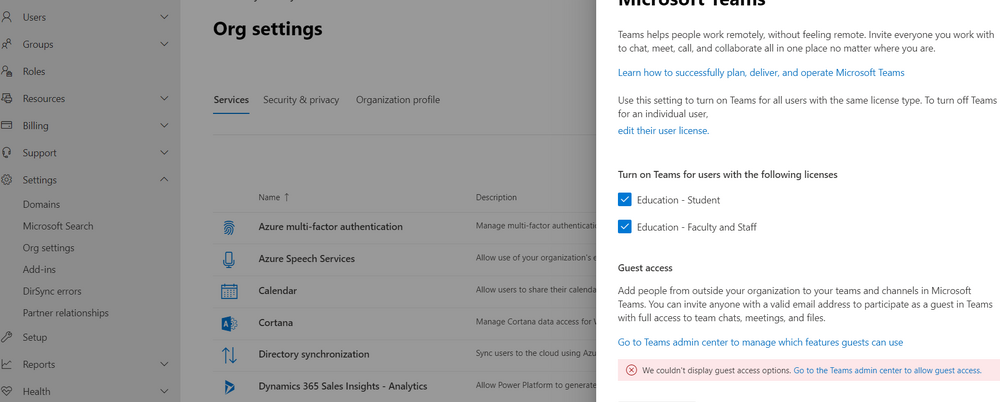Expand the Health menu chevron
Screen dimensions: 1000x402
164,391
